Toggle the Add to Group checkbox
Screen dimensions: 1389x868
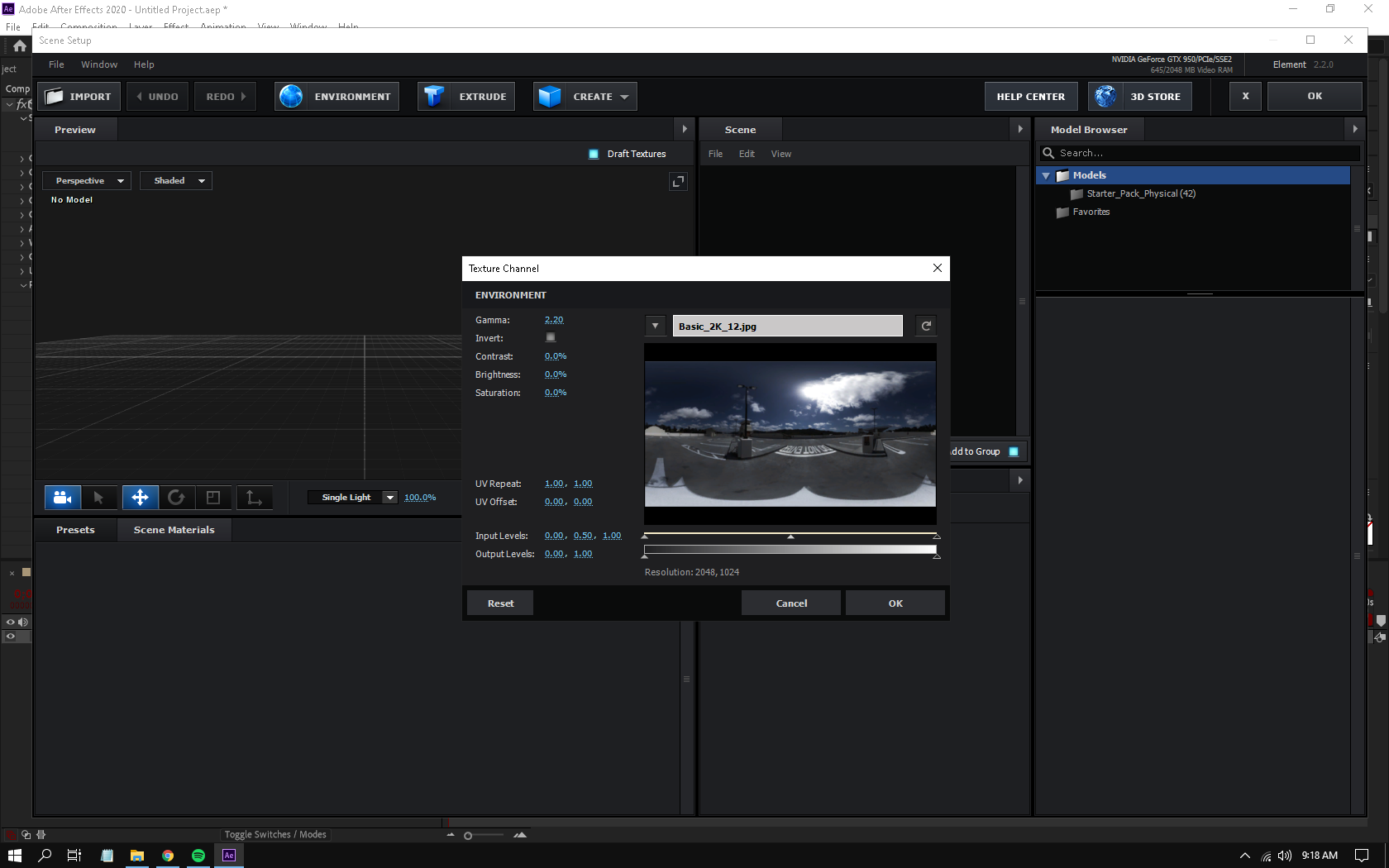(1014, 451)
